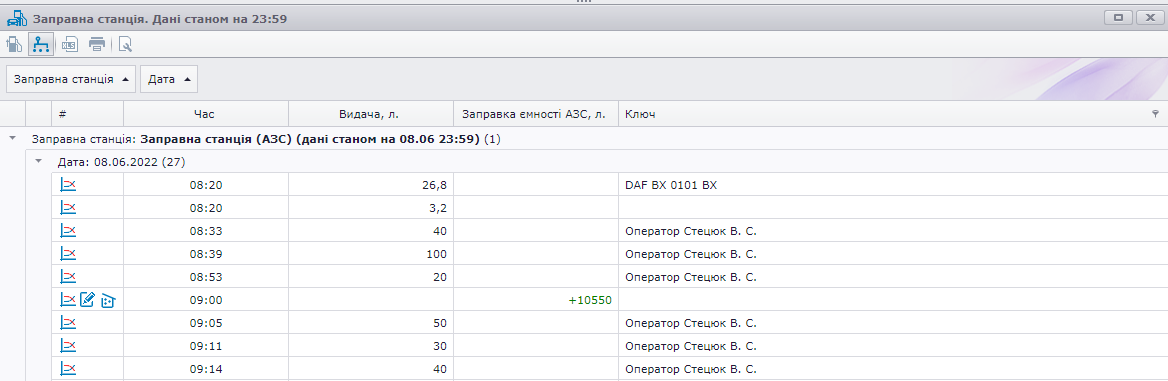This screenshot has width=1168, height=381.
Task: Export the report to XLS
Action: (x=69, y=45)
